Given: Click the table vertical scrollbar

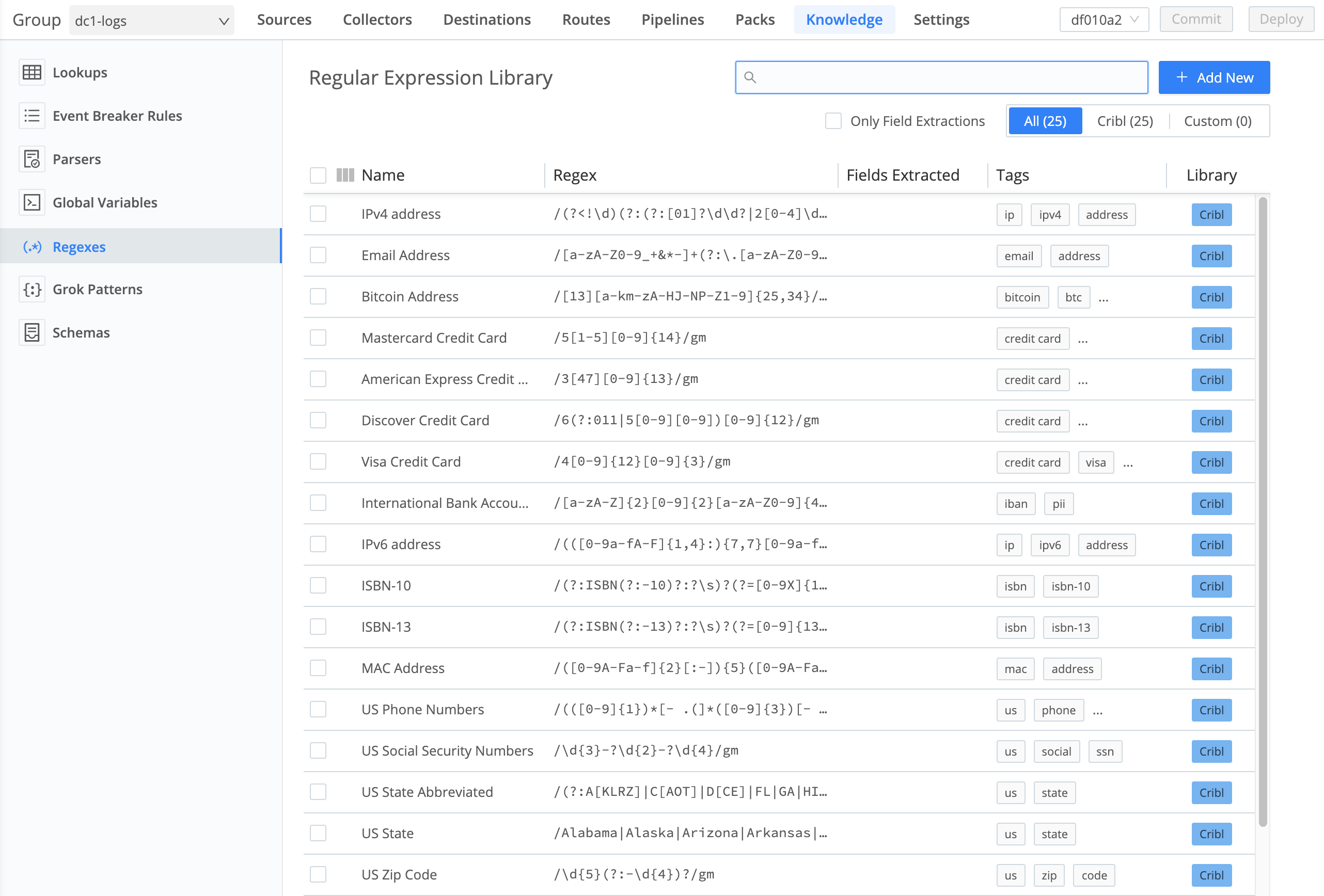Looking at the screenshot, I should point(1263,511).
